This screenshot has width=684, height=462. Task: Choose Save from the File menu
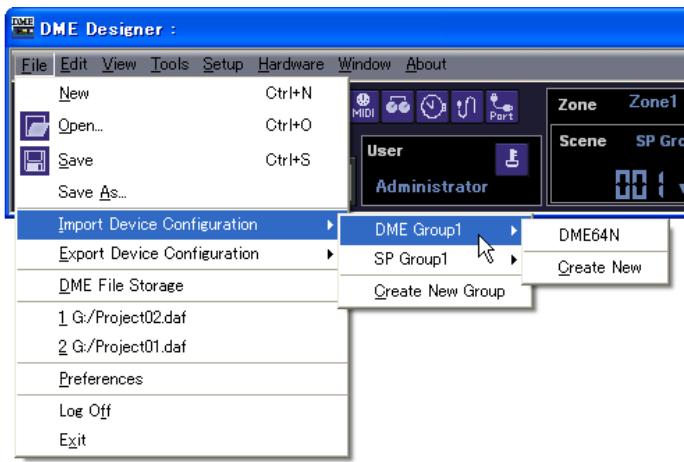coord(182,160)
